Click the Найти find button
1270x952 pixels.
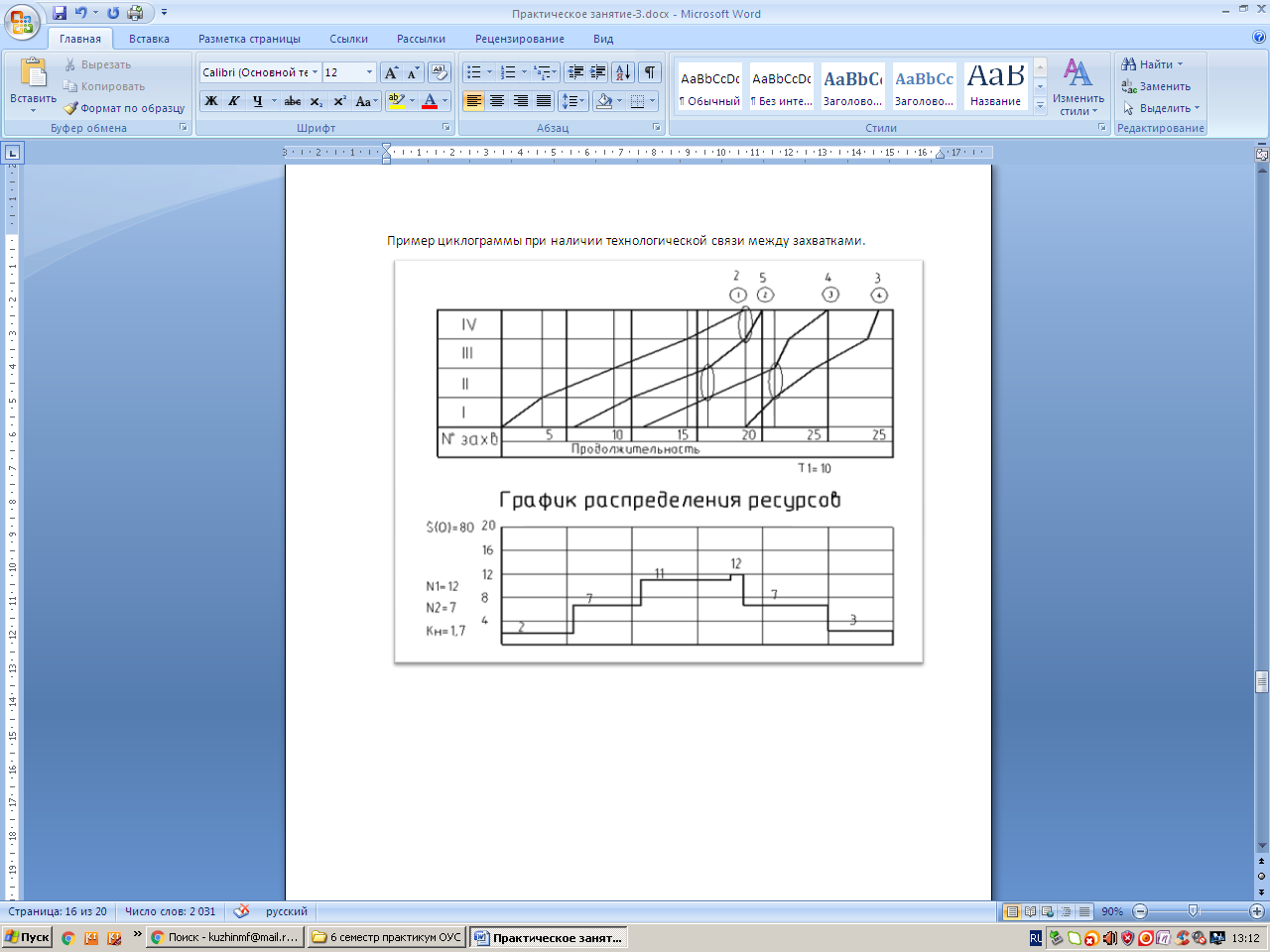[x=1153, y=64]
